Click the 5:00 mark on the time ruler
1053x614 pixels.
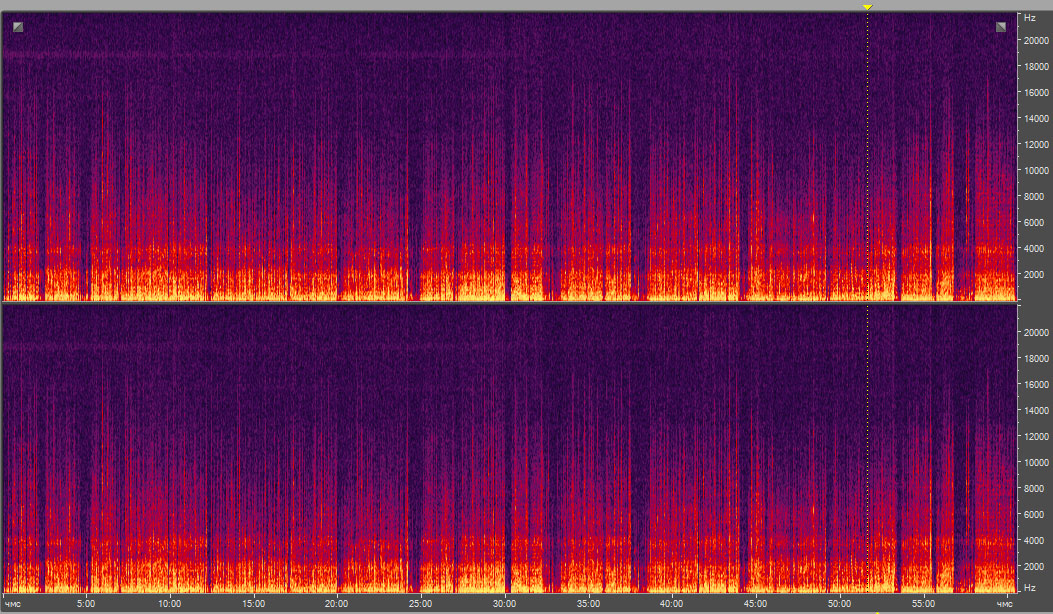tap(86, 604)
